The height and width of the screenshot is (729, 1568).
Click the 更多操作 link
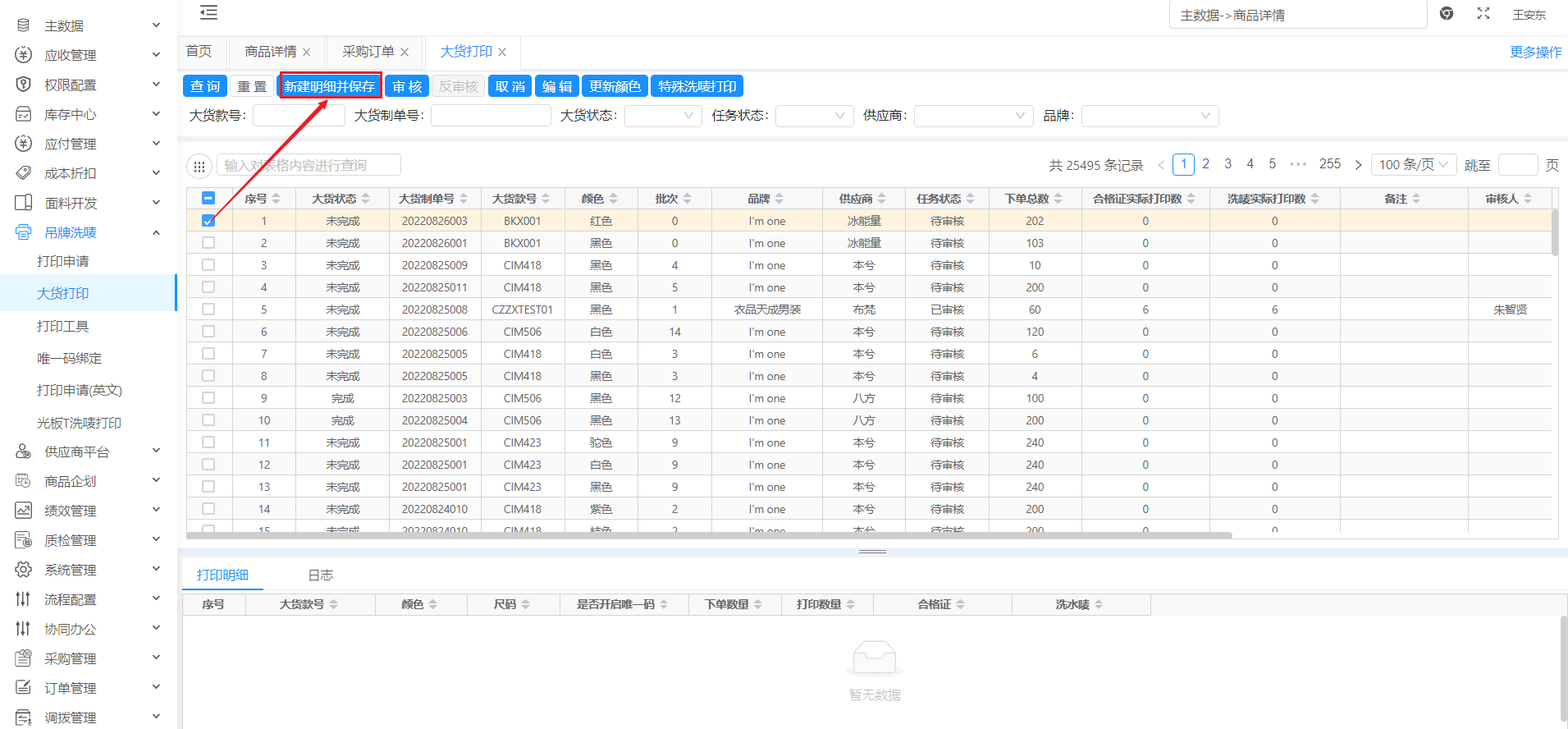click(1535, 53)
